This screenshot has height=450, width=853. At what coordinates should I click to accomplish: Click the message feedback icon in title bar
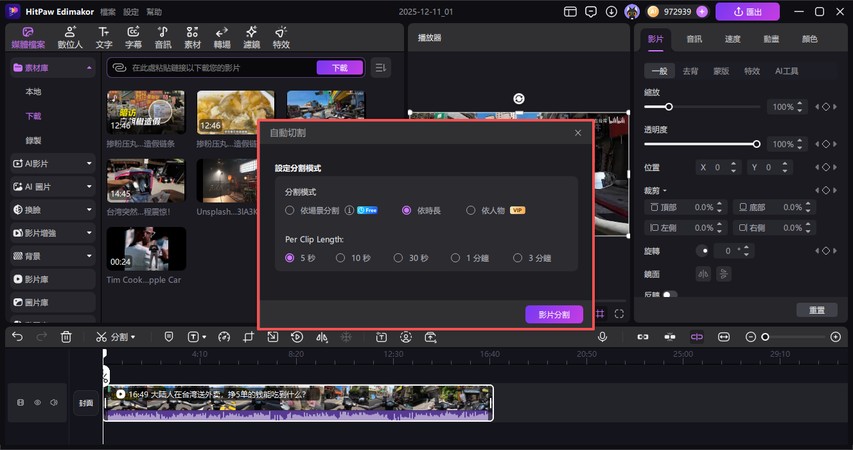pos(591,11)
